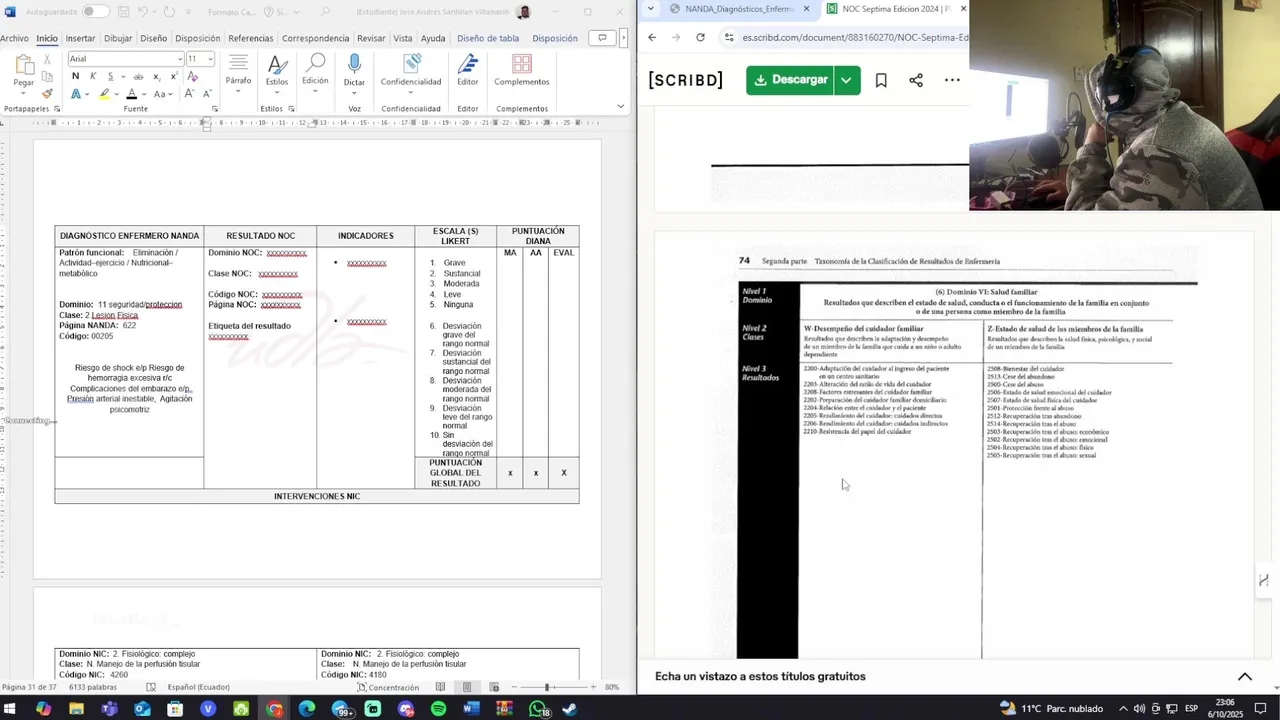Adjust the Word zoom slider
This screenshot has height=720, width=1280.
pos(547,687)
